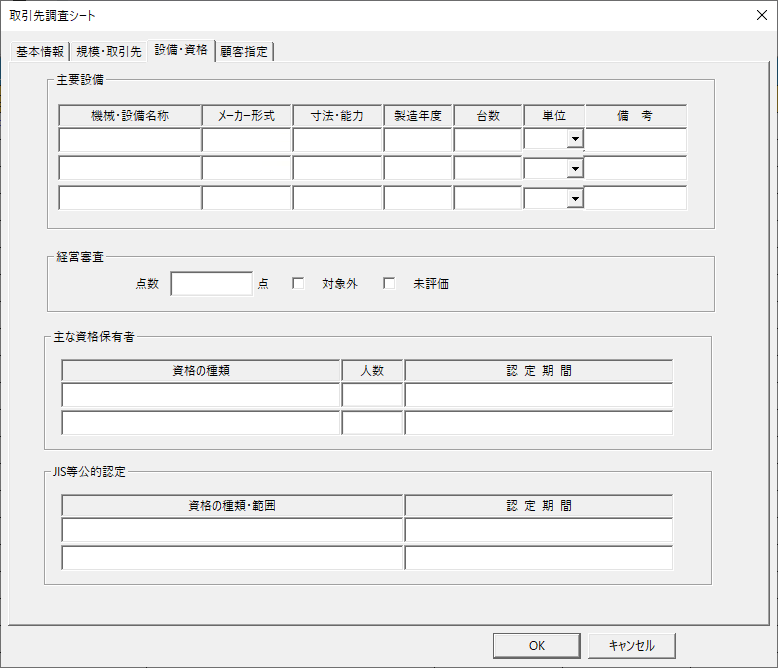Click third row 製造年度 field

(418, 198)
